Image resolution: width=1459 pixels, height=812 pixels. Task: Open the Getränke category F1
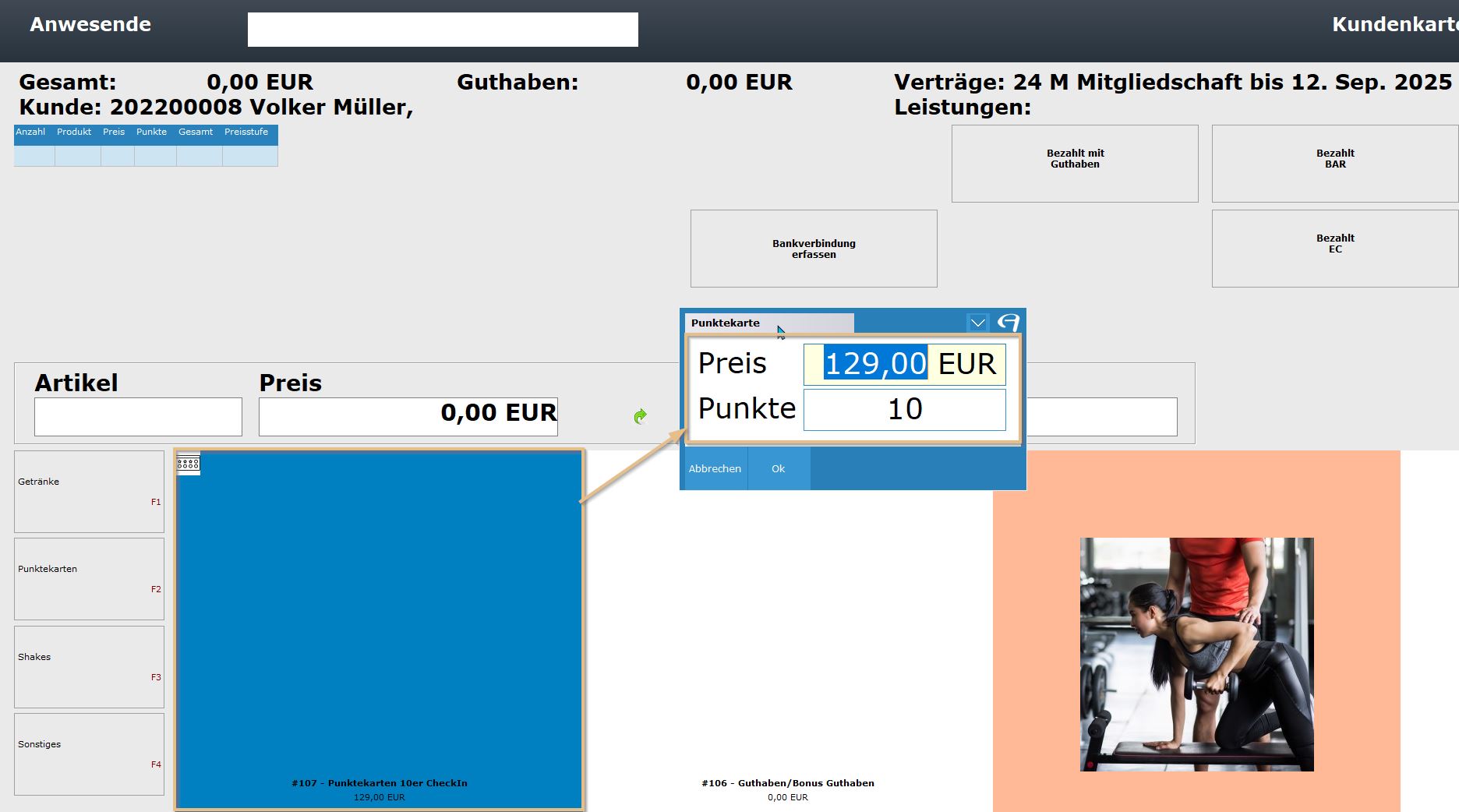[89, 492]
